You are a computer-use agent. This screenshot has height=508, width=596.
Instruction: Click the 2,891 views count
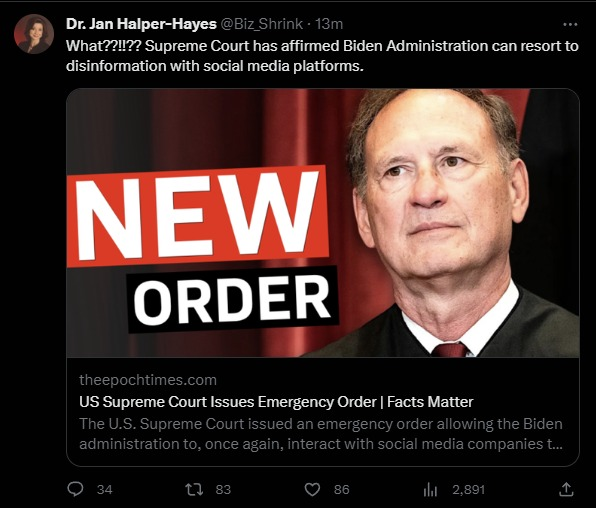tap(468, 489)
